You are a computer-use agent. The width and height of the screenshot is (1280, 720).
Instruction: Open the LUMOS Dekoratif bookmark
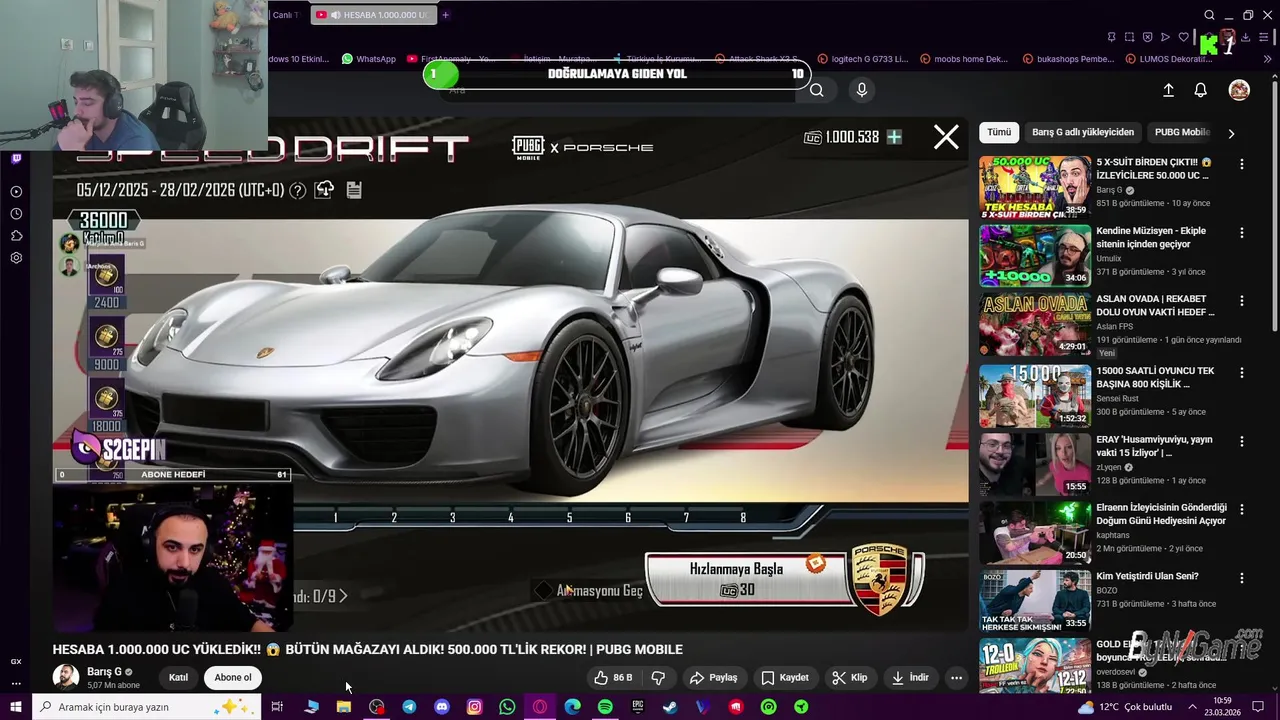(x=1168, y=59)
